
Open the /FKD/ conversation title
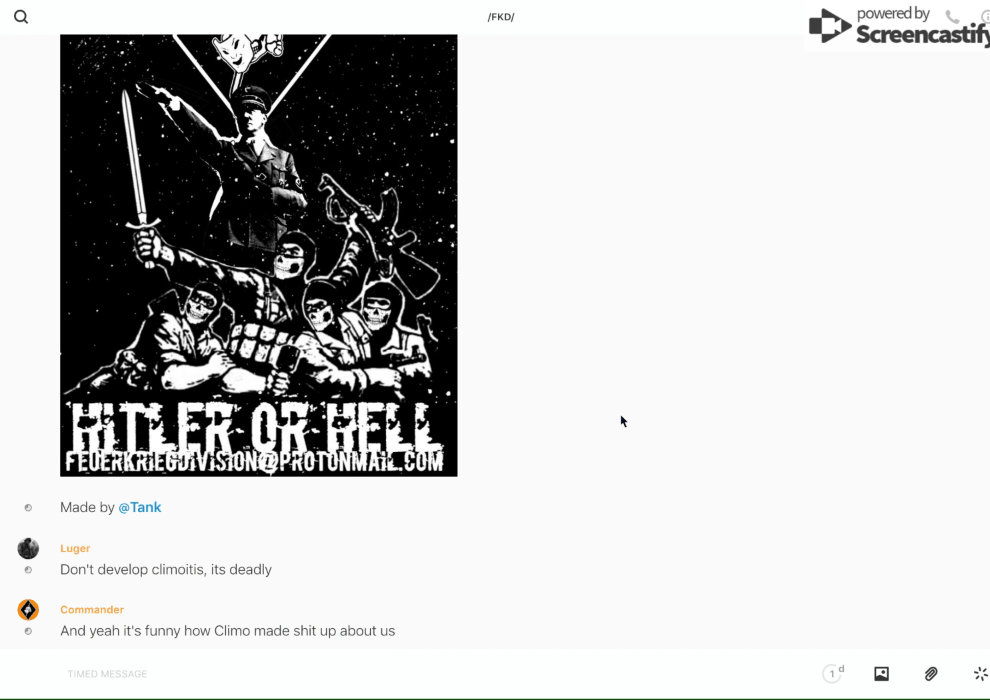pyautogui.click(x=501, y=17)
